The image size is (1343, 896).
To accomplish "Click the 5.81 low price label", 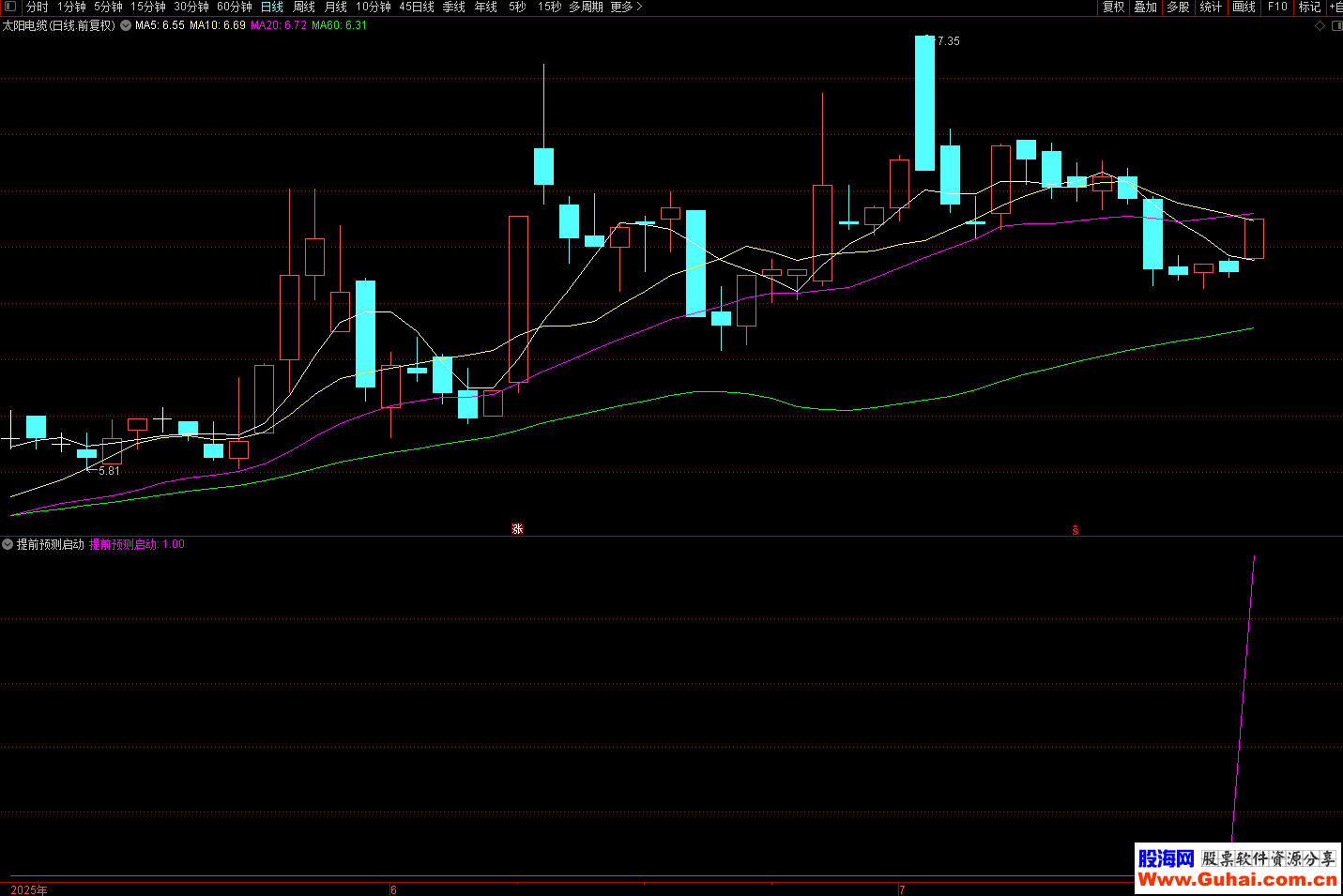I will point(109,471).
